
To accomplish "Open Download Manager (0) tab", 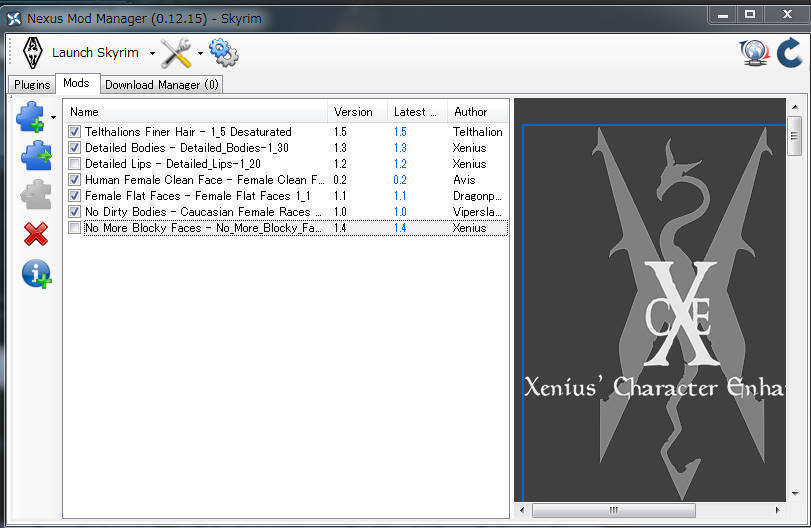I will coord(161,84).
